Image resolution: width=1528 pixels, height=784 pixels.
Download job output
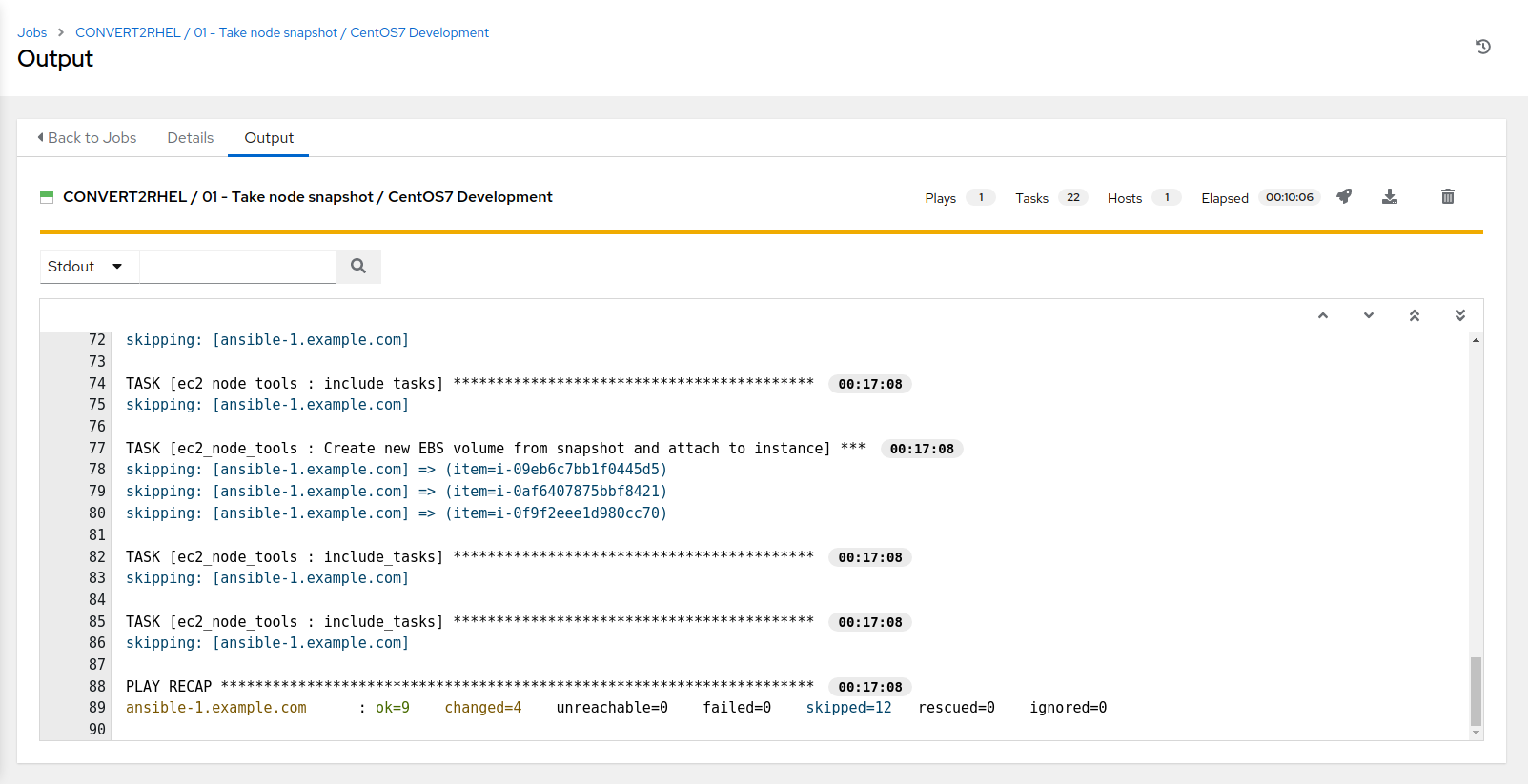[1390, 196]
